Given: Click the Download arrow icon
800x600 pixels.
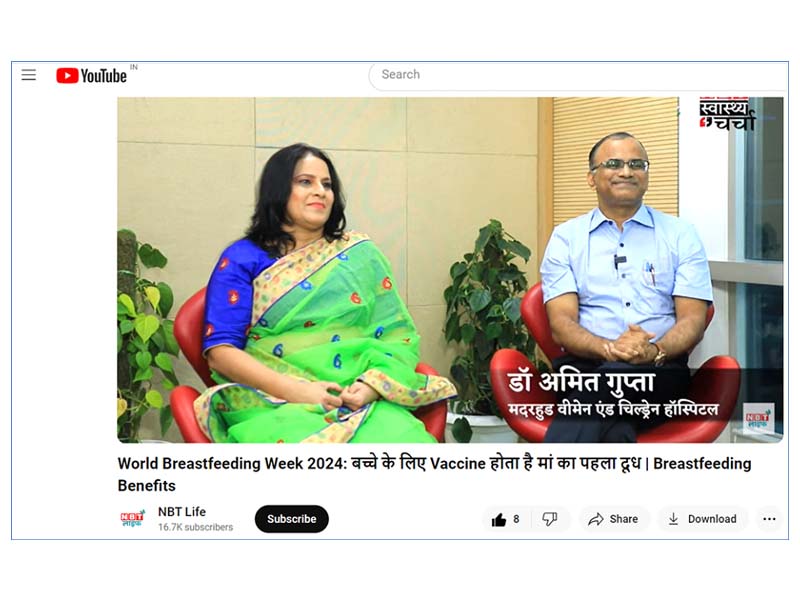Looking at the screenshot, I should (x=673, y=519).
